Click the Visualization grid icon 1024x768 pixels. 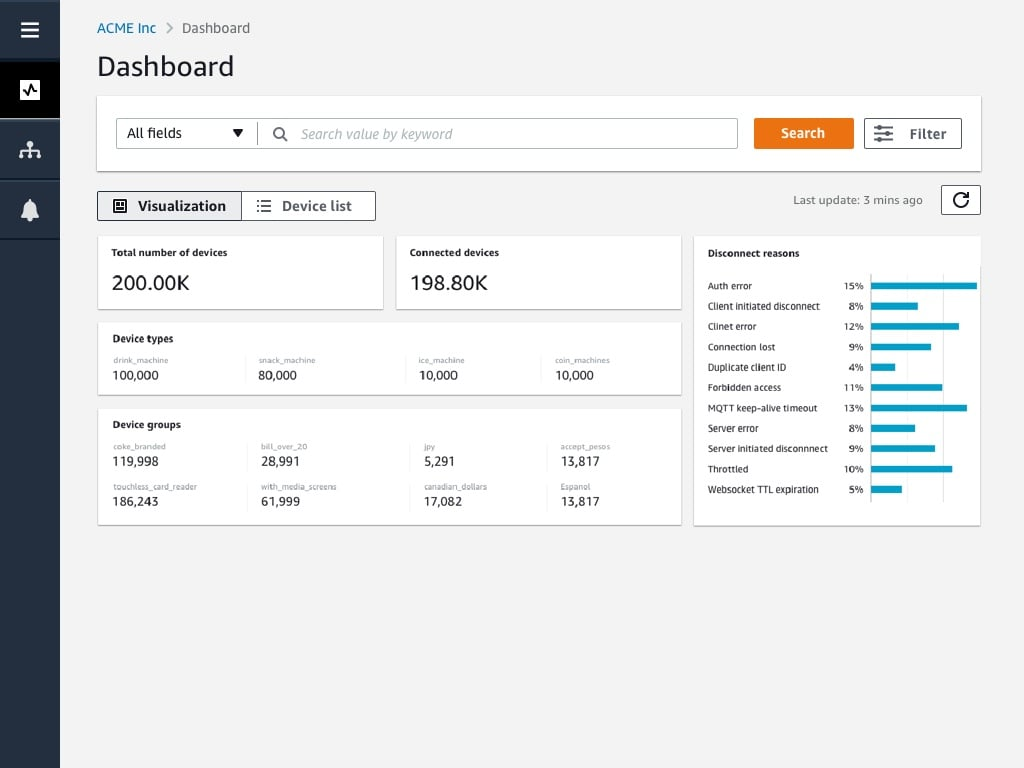click(x=119, y=206)
